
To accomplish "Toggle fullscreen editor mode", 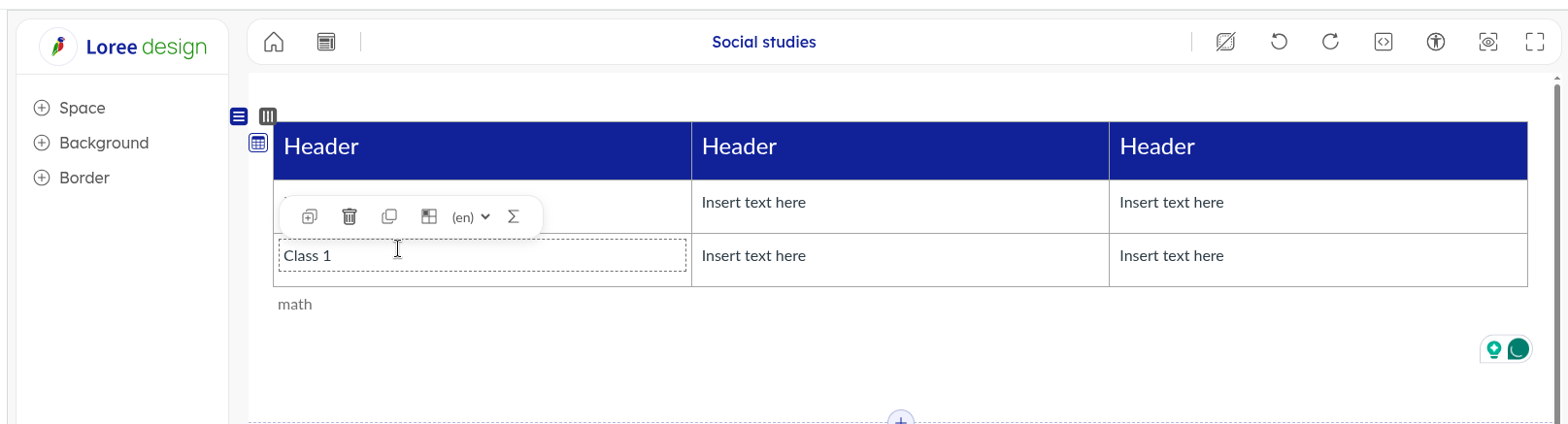I will [x=1535, y=42].
